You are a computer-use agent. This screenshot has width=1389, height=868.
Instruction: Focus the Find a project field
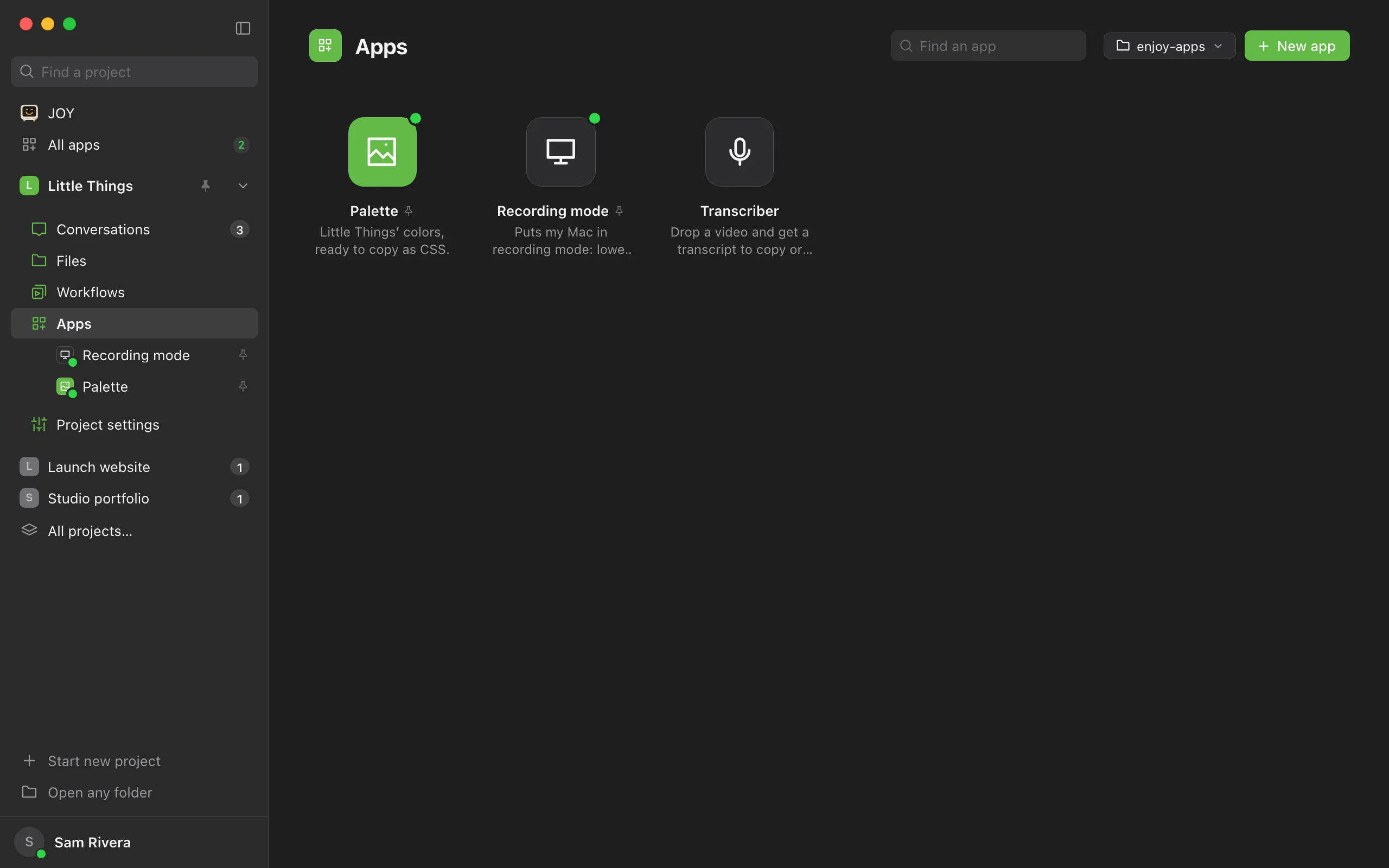coord(135,72)
